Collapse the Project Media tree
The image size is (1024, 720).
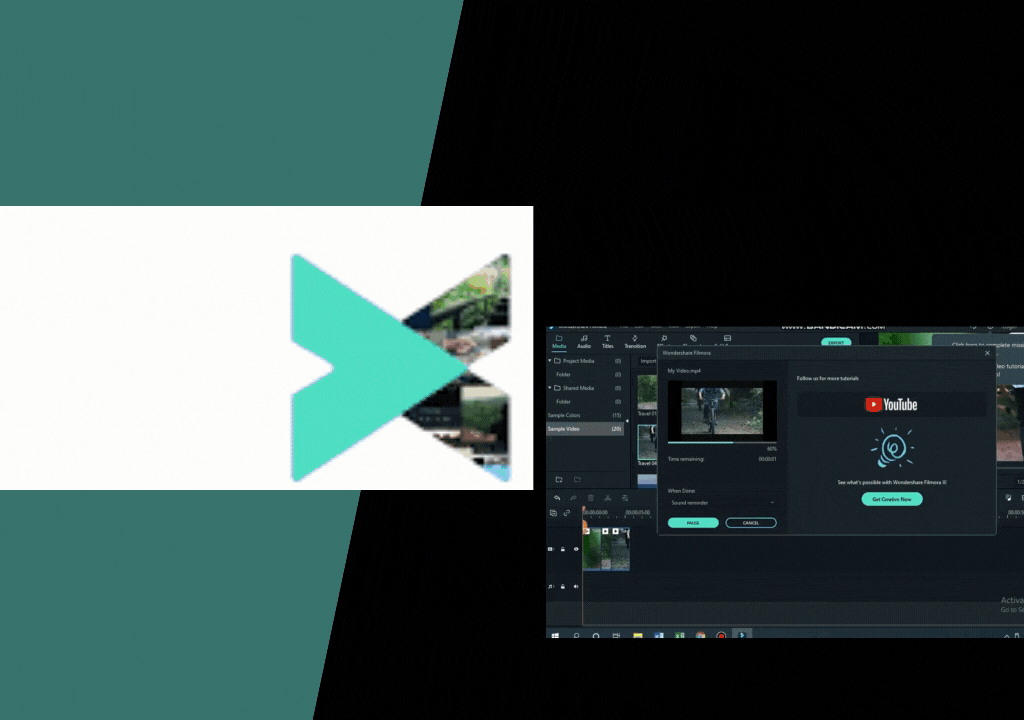coord(549,361)
